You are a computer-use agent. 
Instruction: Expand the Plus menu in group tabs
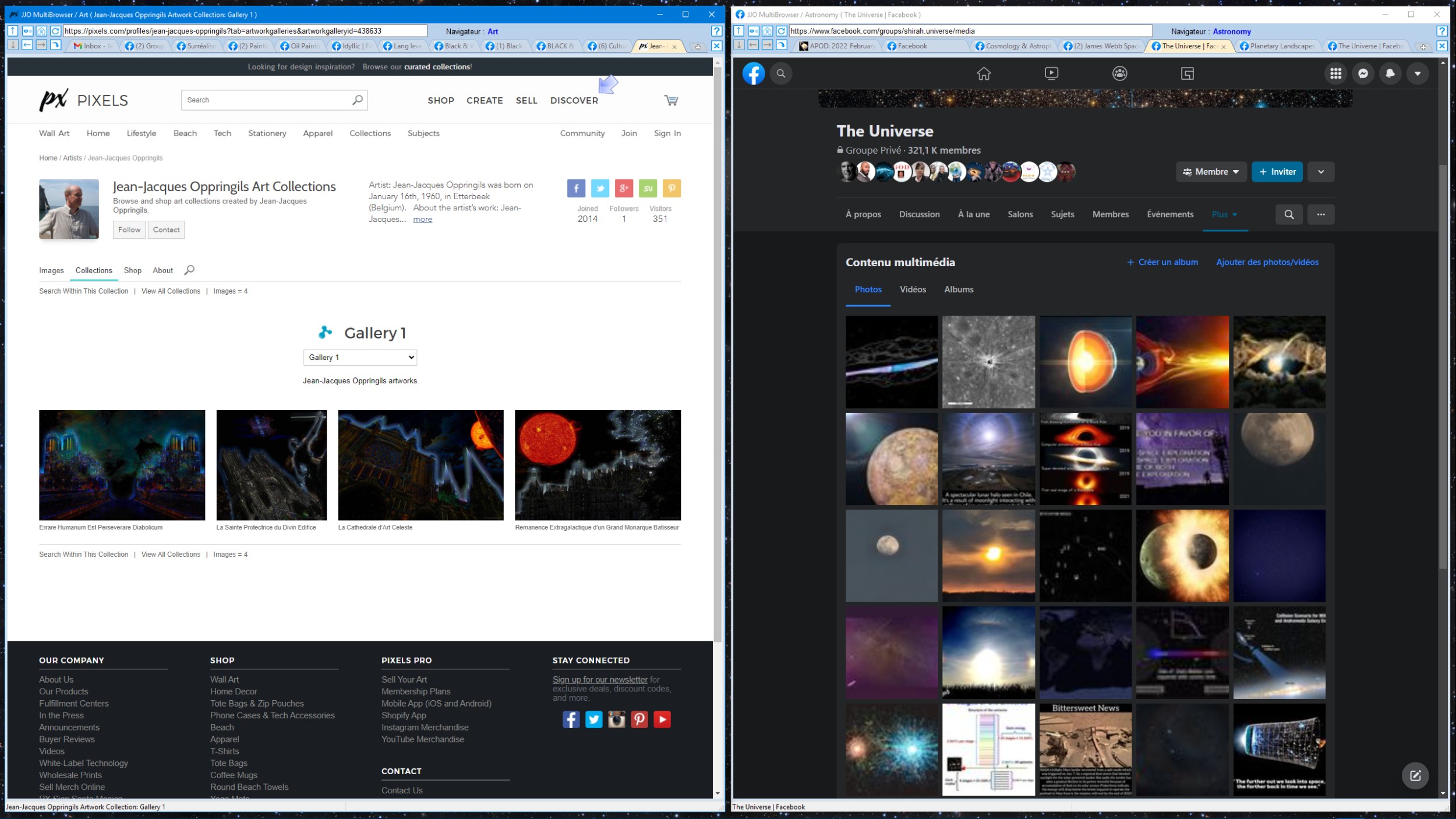click(1224, 214)
